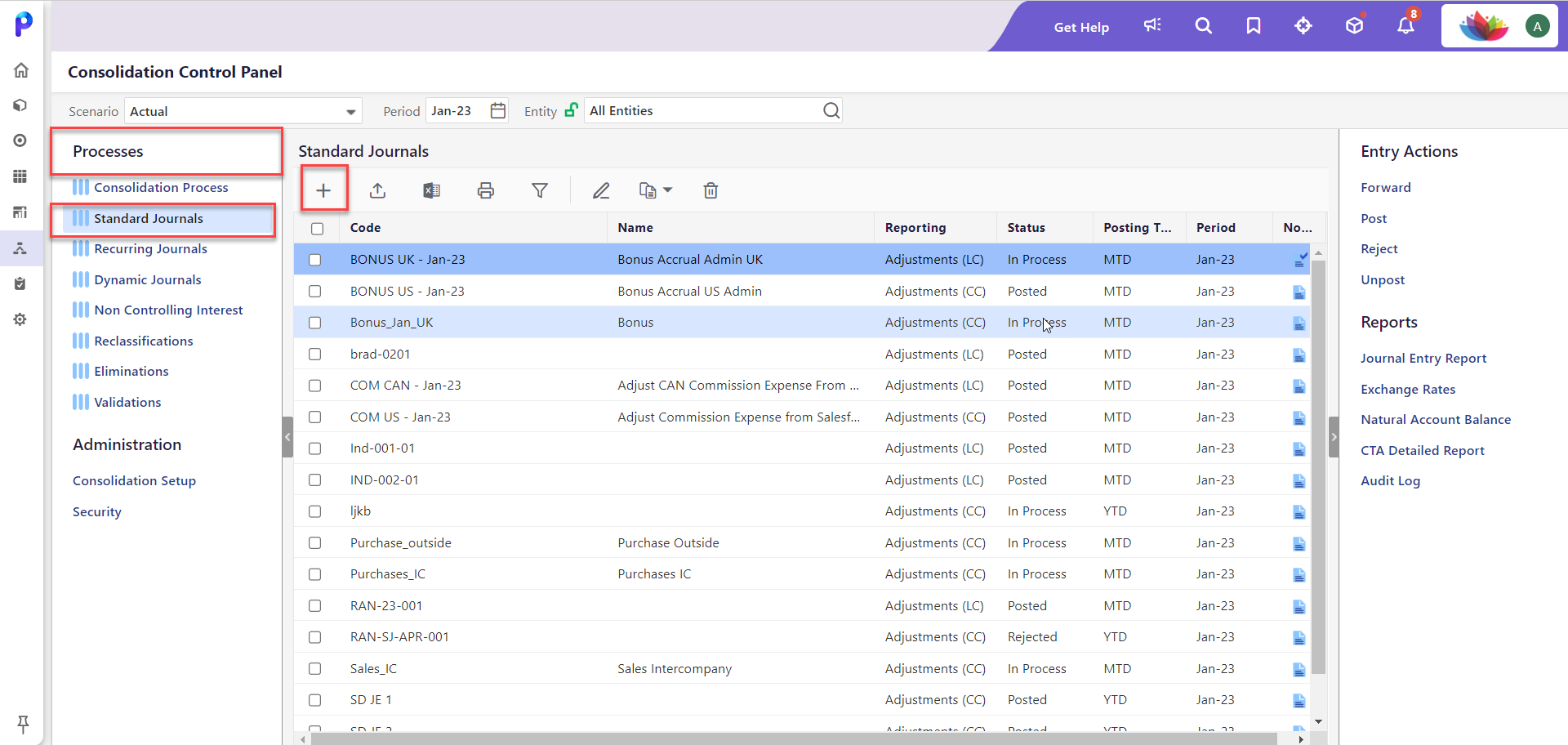Open Non Controlling Interest
Image resolution: width=1568 pixels, height=745 pixels.
click(168, 310)
